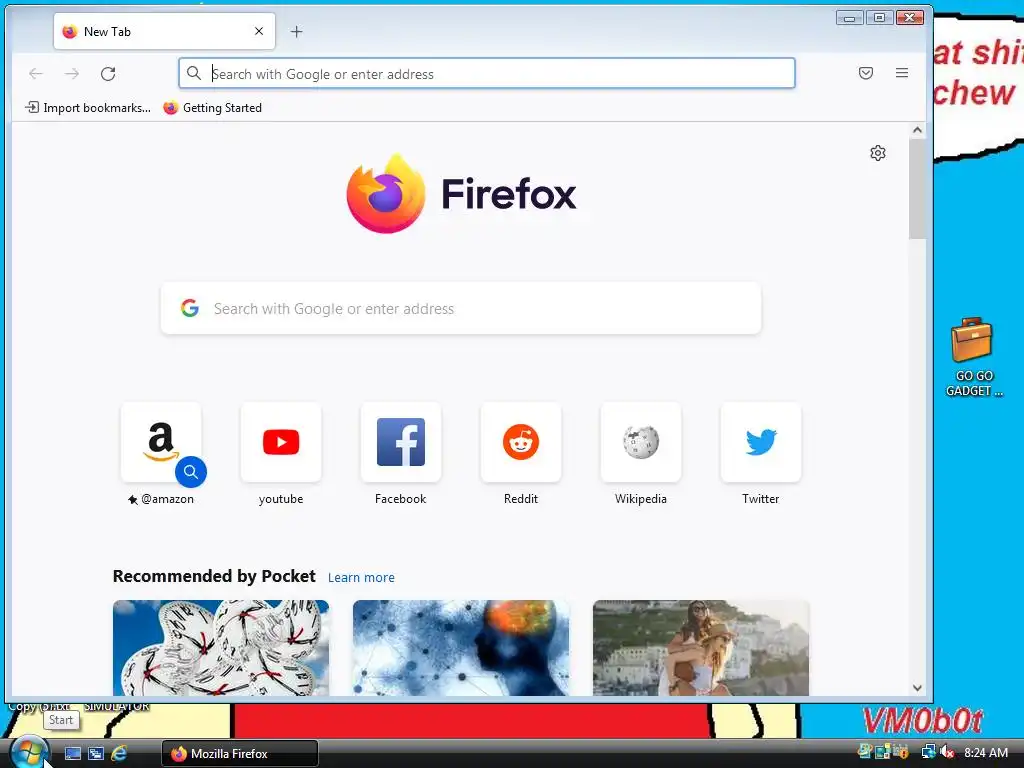This screenshot has height=768, width=1024.
Task: Open the Pocket story with brain illustration
Action: (461, 648)
